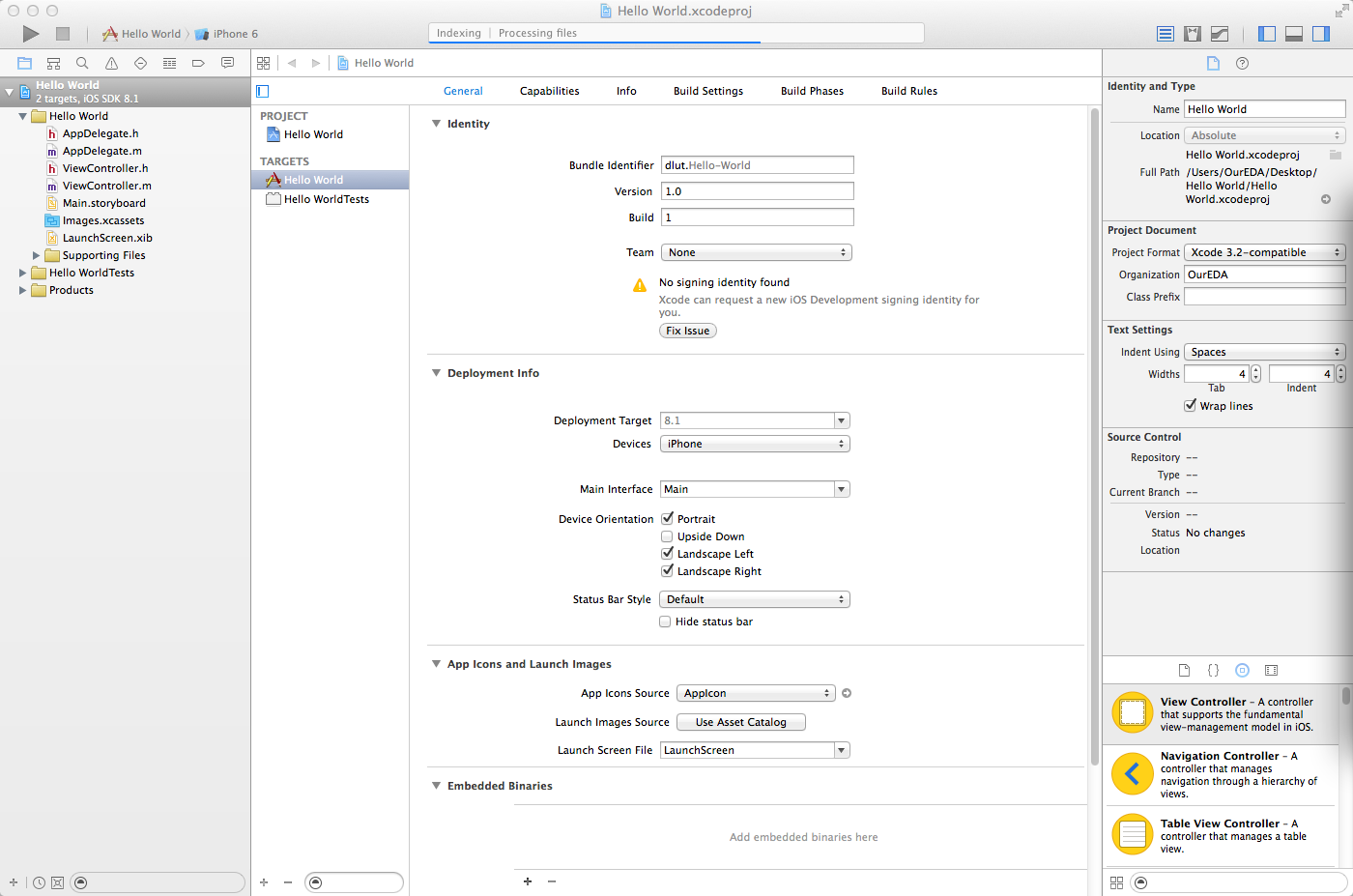
Task: Toggle Portrait orientation checkbox
Action: 667,518
